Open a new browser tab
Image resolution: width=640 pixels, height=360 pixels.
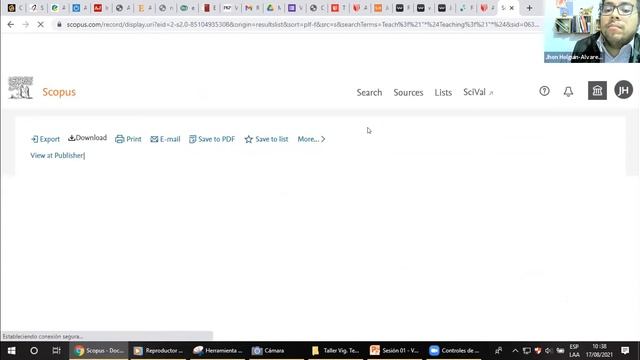coord(529,8)
